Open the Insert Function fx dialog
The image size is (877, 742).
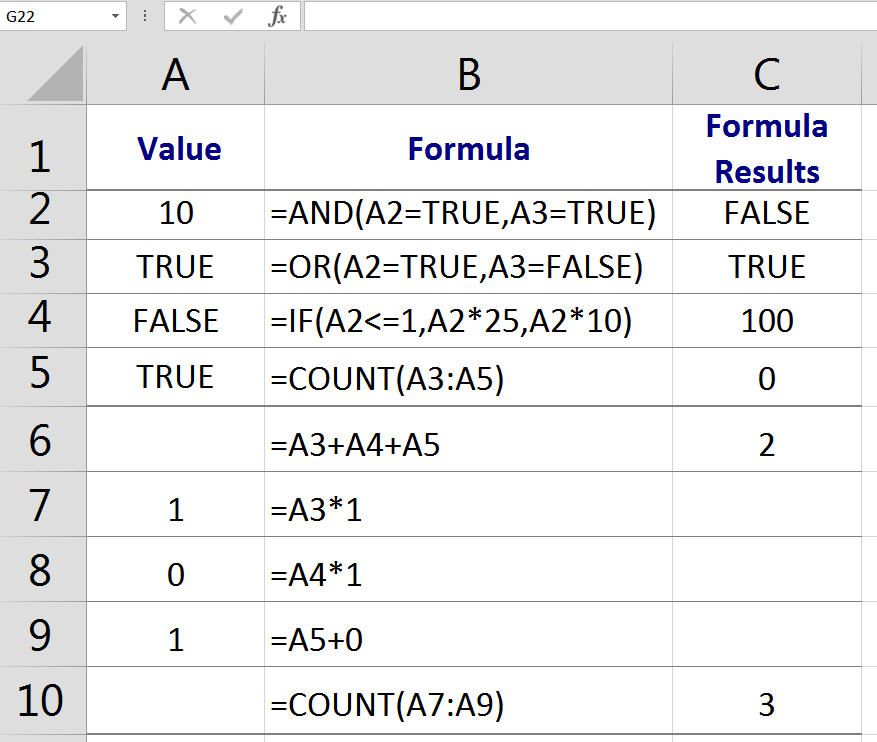[x=278, y=16]
